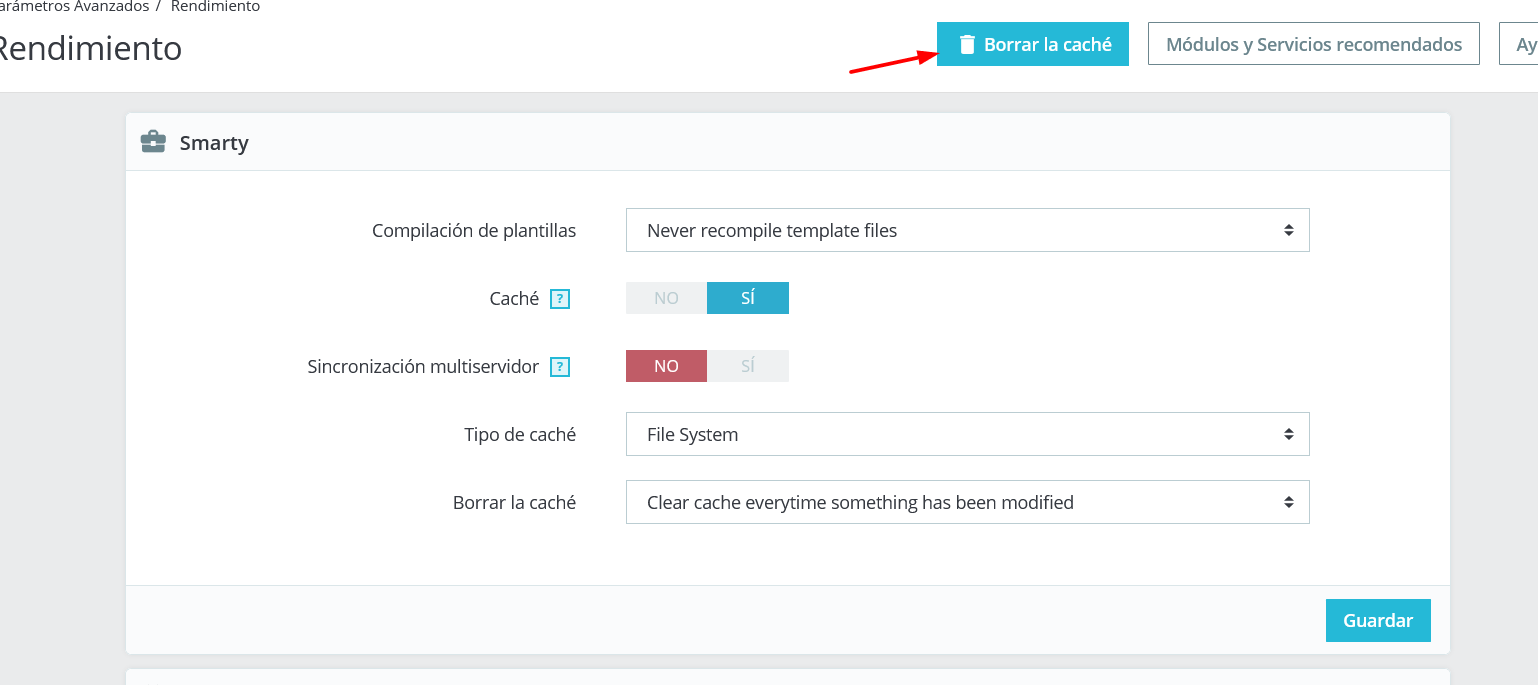This screenshot has width=1538, height=685.
Task: Click the Compilación de plantillas label
Action: point(474,230)
